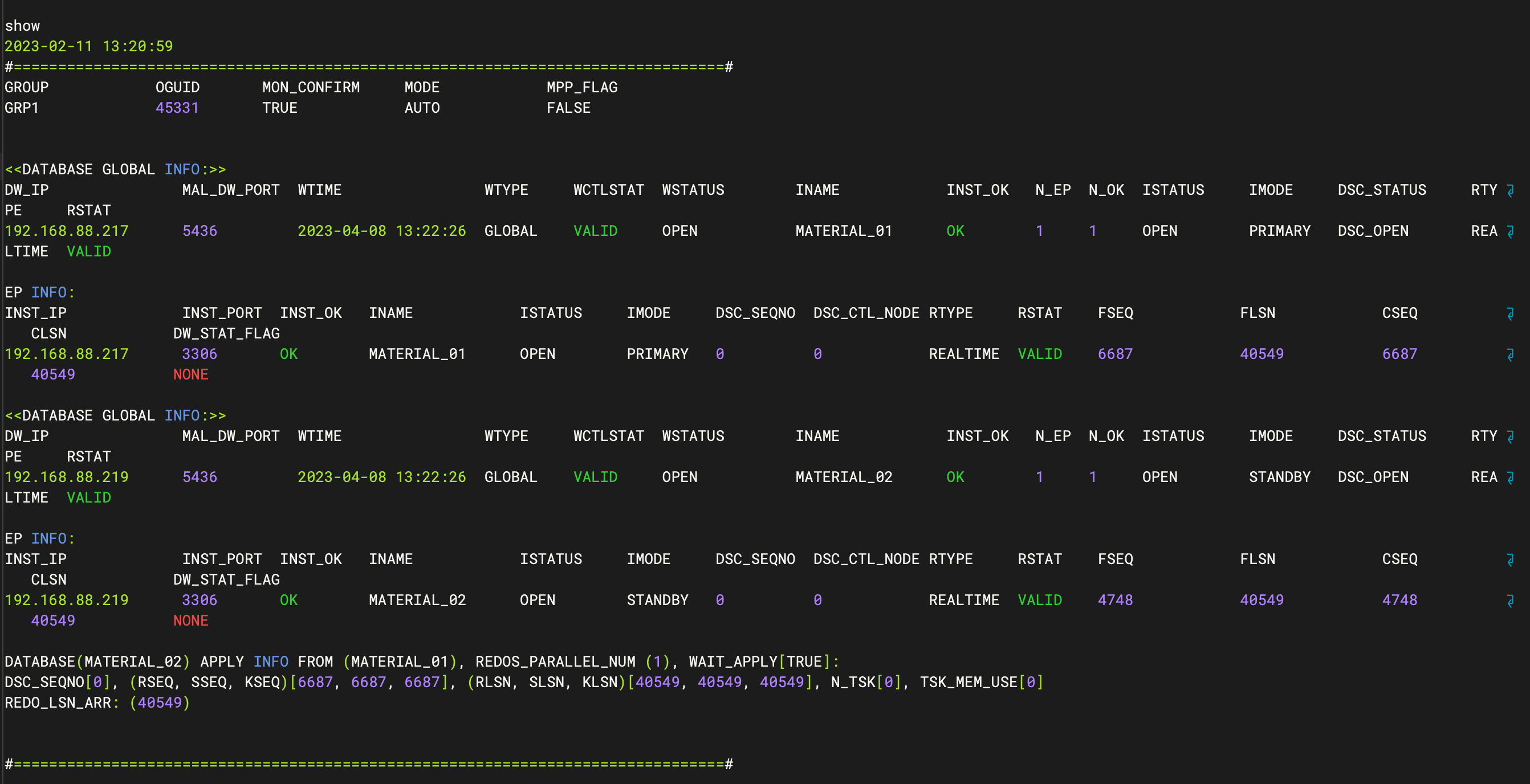Select the group name GRP1
The width and height of the screenshot is (1530, 784).
(22, 108)
